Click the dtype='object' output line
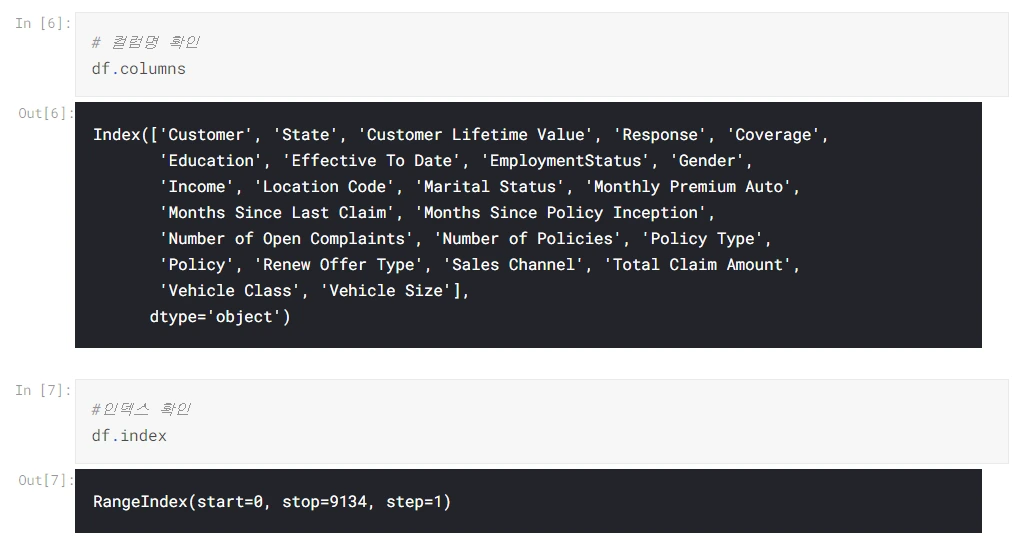The image size is (1033, 547). pyautogui.click(x=220, y=317)
